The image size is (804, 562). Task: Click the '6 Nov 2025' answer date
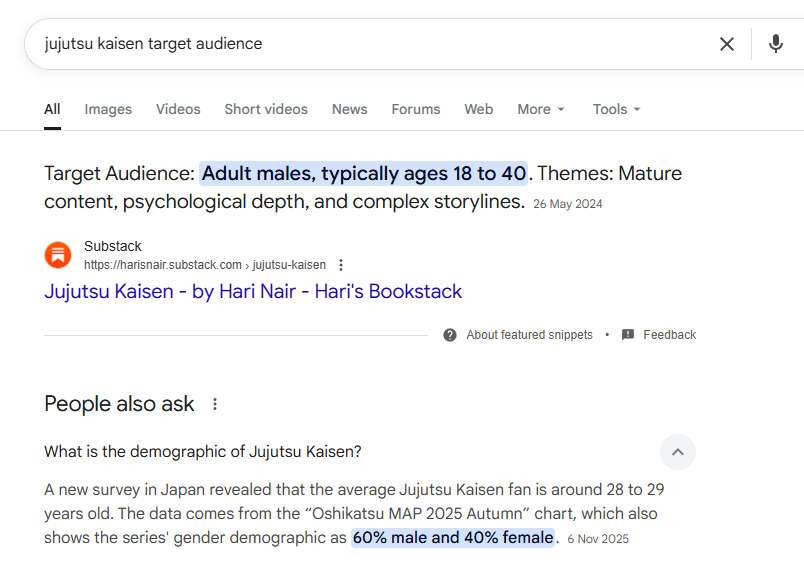point(598,539)
